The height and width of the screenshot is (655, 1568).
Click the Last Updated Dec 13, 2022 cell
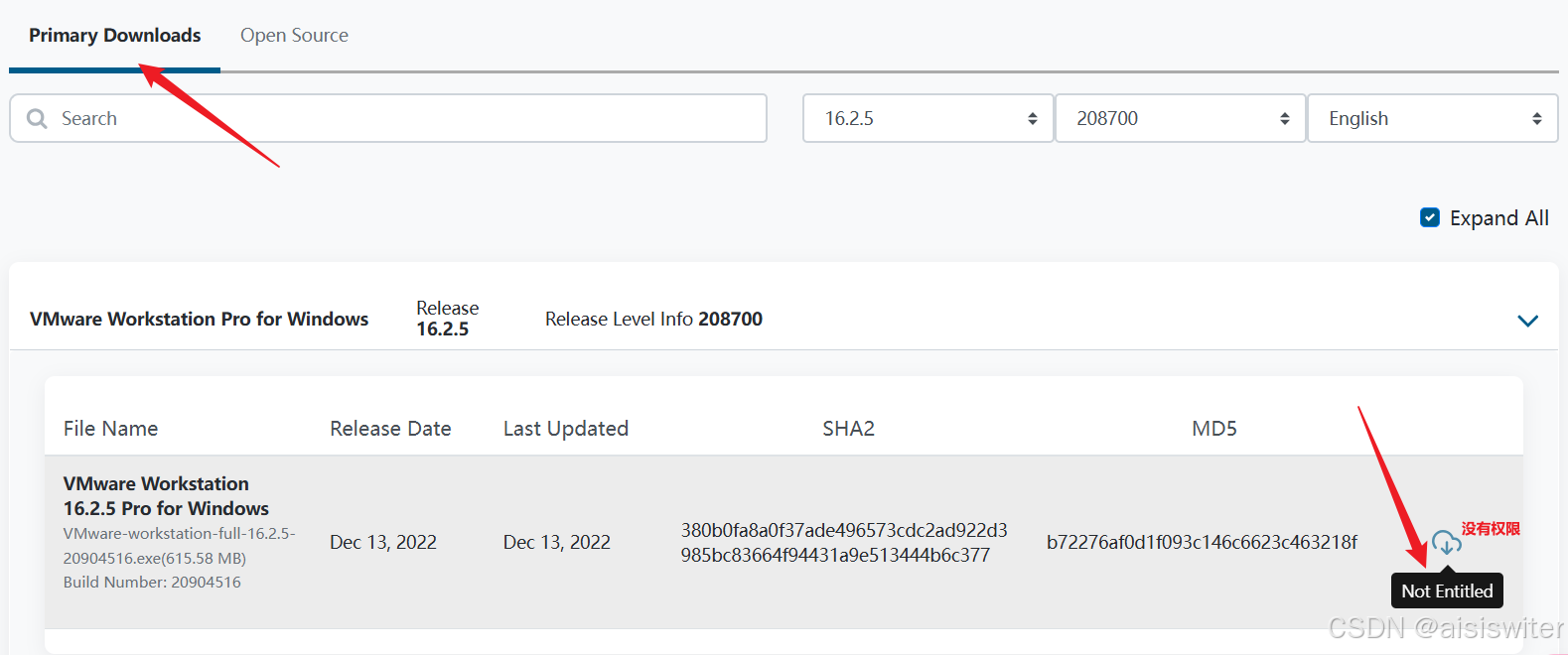[557, 542]
